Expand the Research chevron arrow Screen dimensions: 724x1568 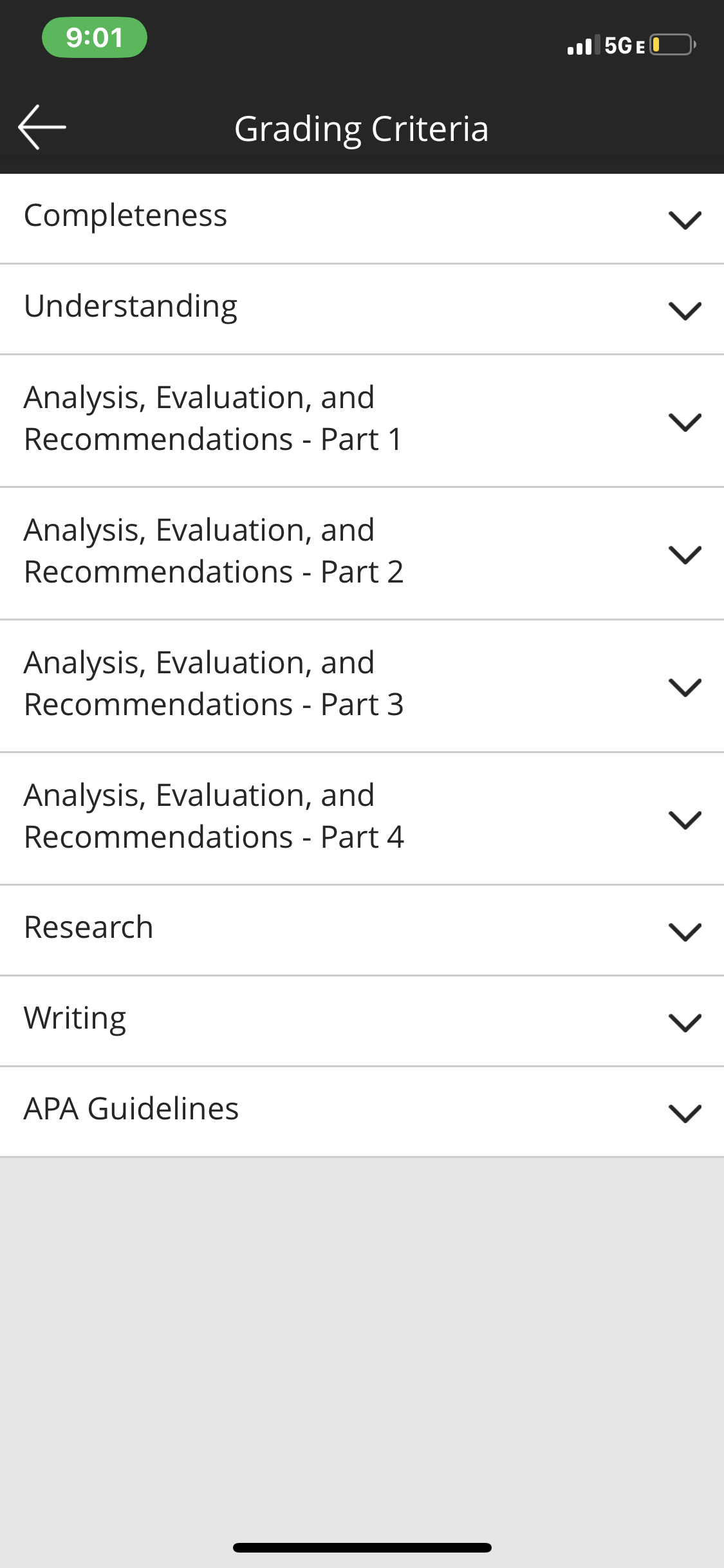tap(685, 932)
